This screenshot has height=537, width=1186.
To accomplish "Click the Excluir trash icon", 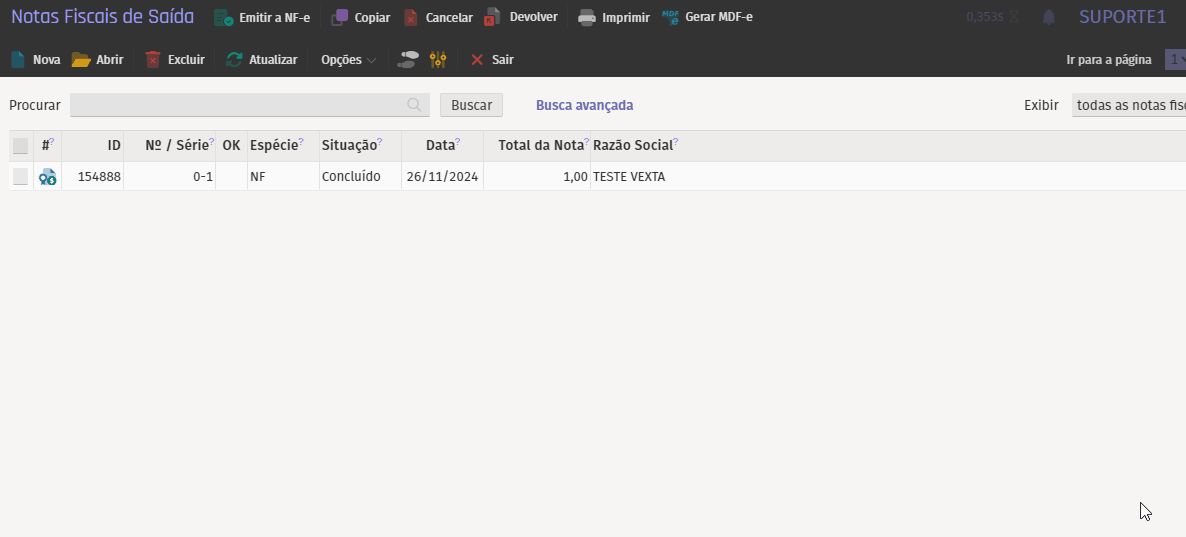I will [153, 60].
